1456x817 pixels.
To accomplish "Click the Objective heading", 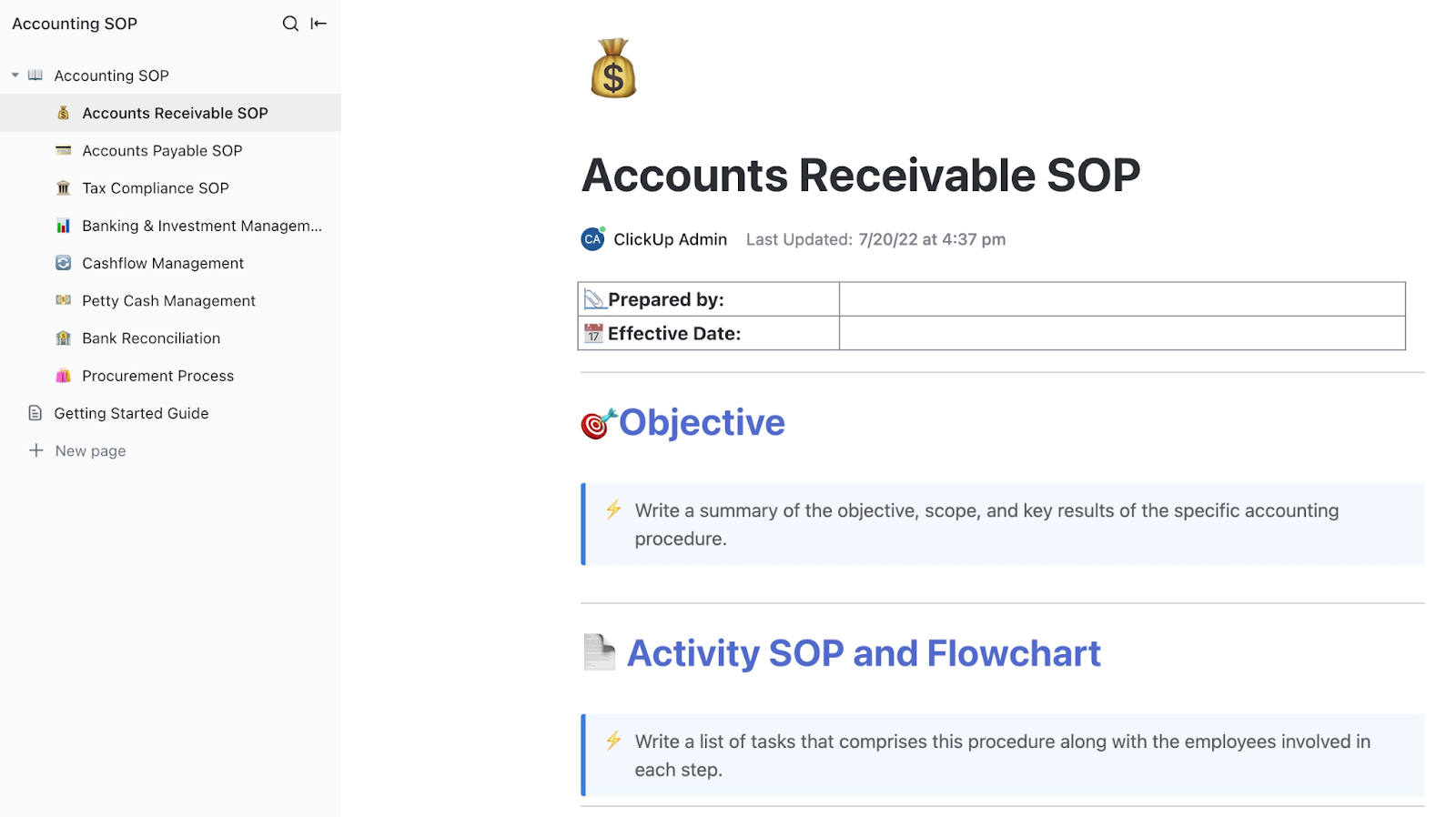I will 702,423.
